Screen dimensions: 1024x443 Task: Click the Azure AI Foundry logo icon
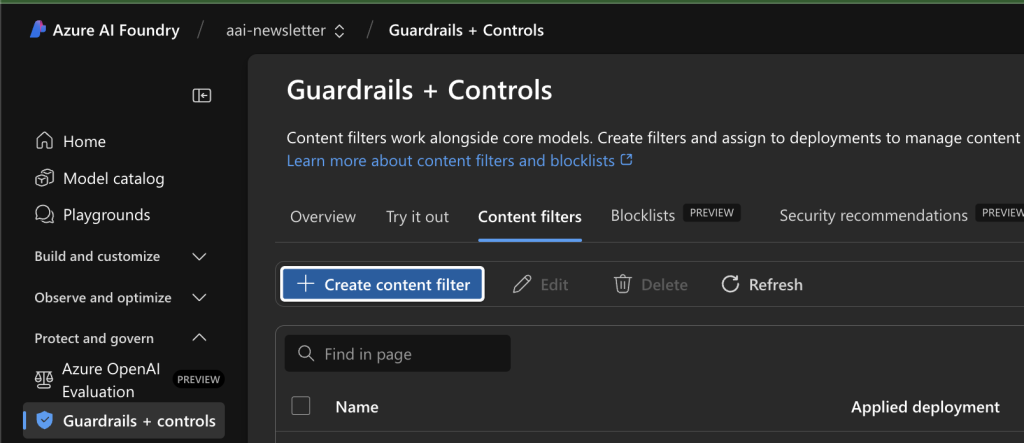38,29
